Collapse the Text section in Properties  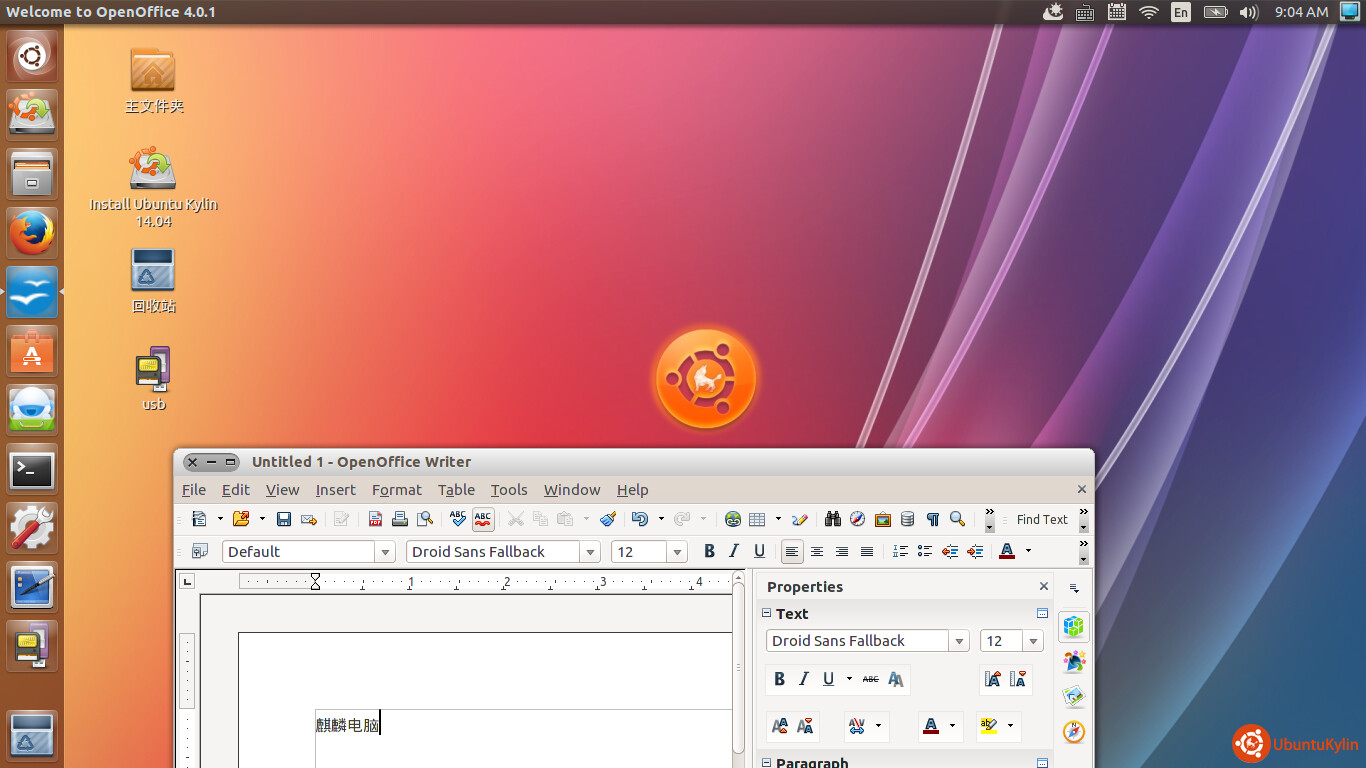click(767, 613)
